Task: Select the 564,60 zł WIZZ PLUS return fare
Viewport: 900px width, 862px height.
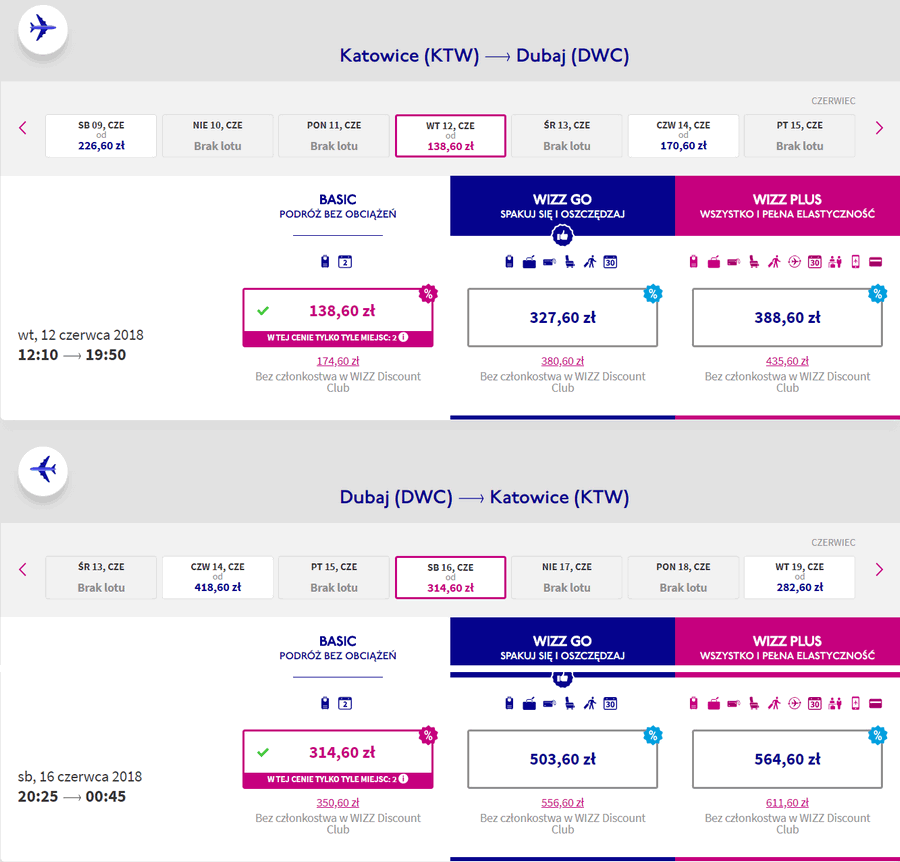Action: point(787,759)
